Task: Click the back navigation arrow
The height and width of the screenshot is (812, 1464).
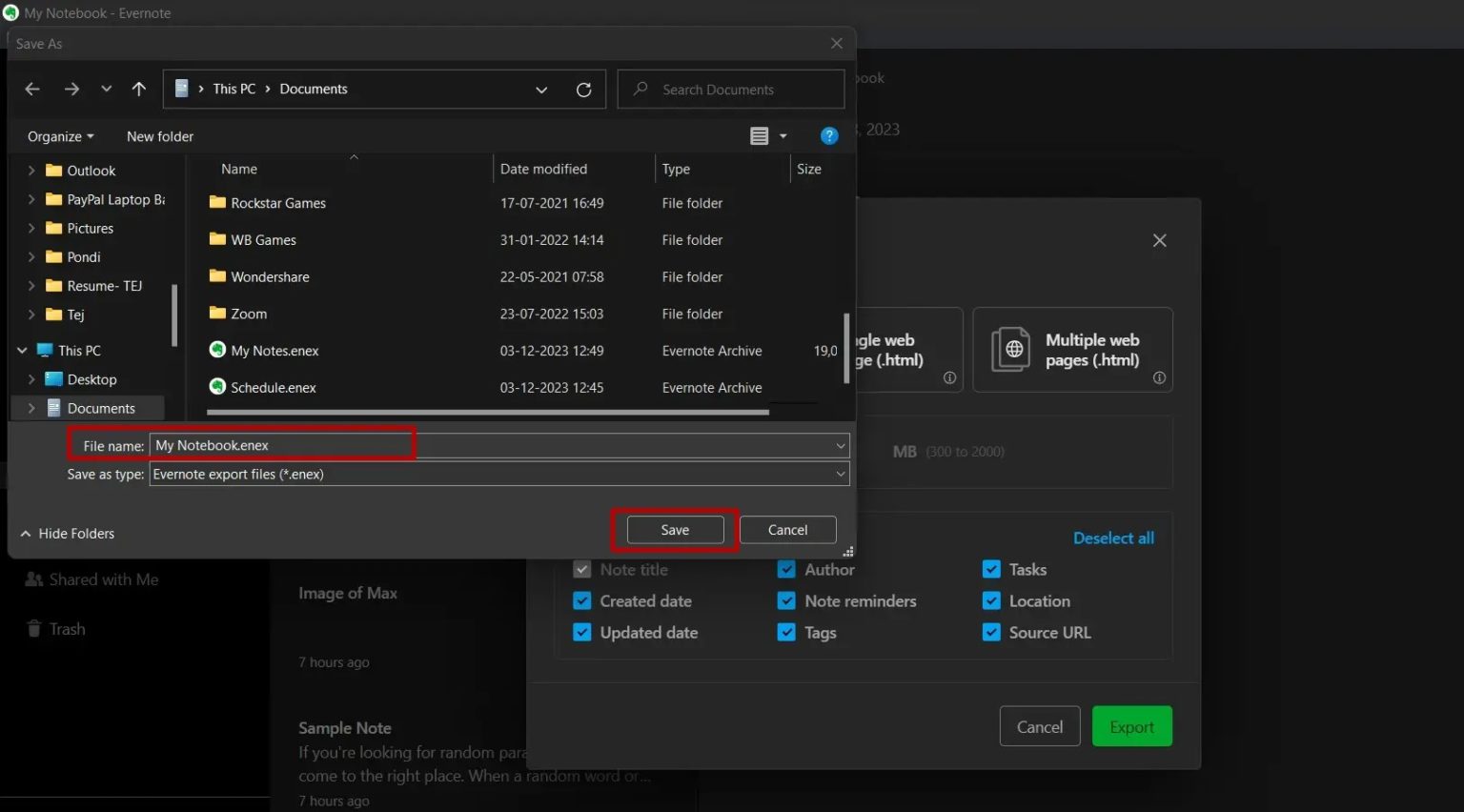Action: 31,88
